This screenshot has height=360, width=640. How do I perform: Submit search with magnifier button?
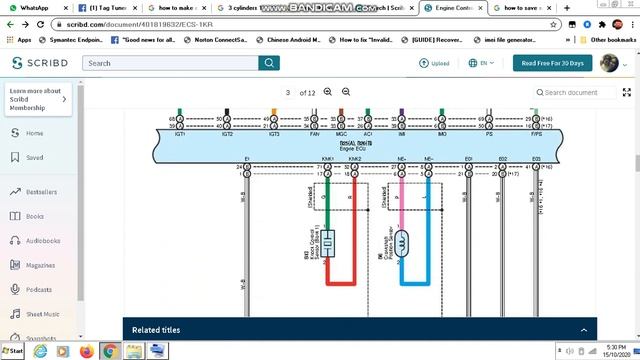(x=269, y=63)
